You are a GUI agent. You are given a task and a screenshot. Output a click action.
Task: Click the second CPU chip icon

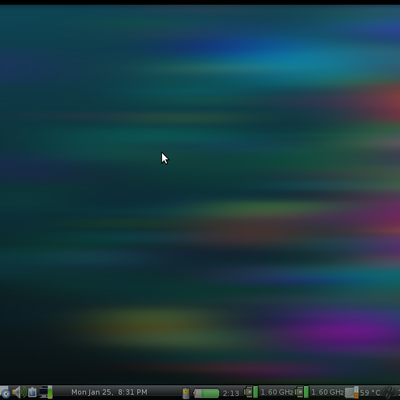[299, 392]
